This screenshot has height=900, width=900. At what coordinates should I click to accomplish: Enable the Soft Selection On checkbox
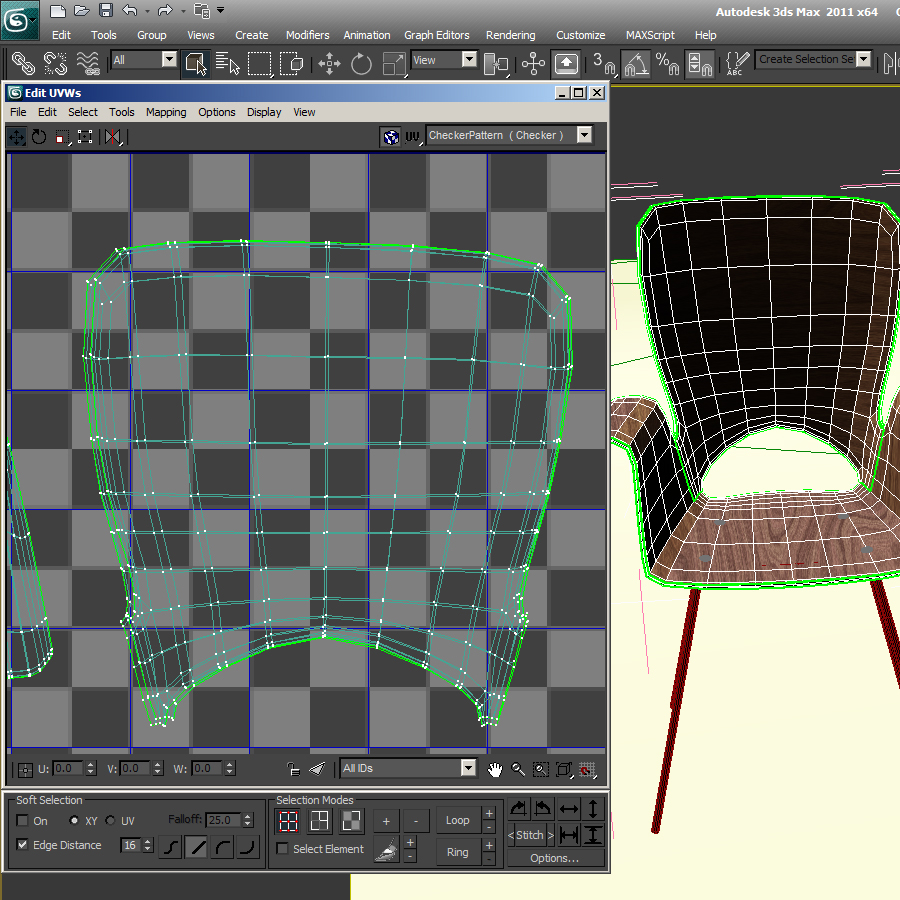[x=22, y=820]
